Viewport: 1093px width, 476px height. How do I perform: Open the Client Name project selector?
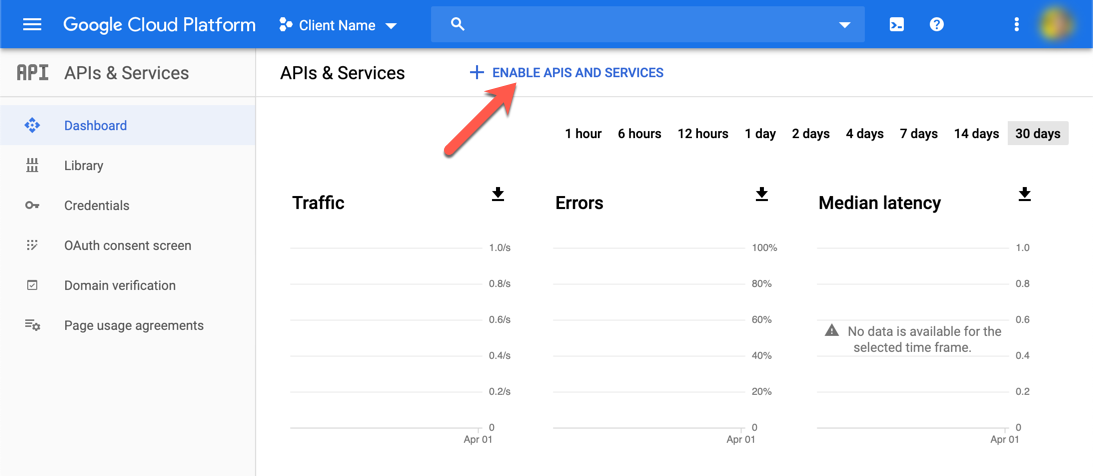click(x=337, y=25)
